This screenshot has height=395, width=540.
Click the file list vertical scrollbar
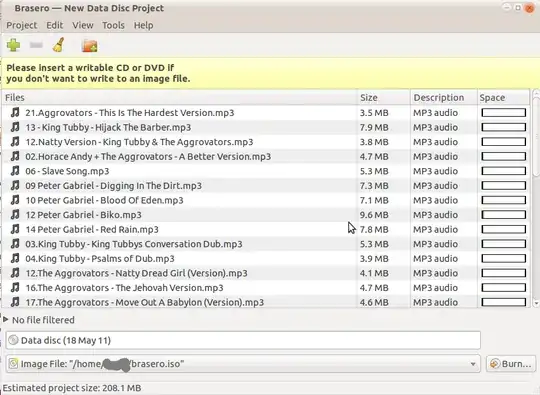click(536, 138)
